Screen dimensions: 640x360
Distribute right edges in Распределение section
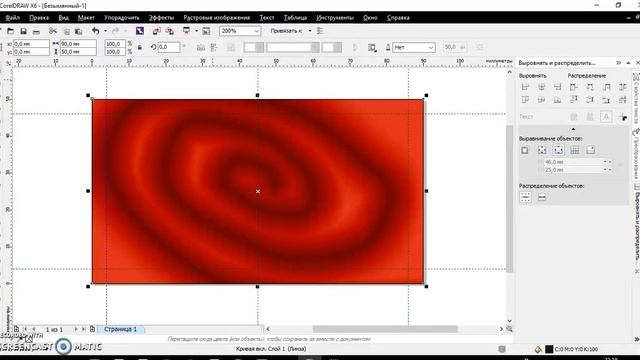point(607,87)
